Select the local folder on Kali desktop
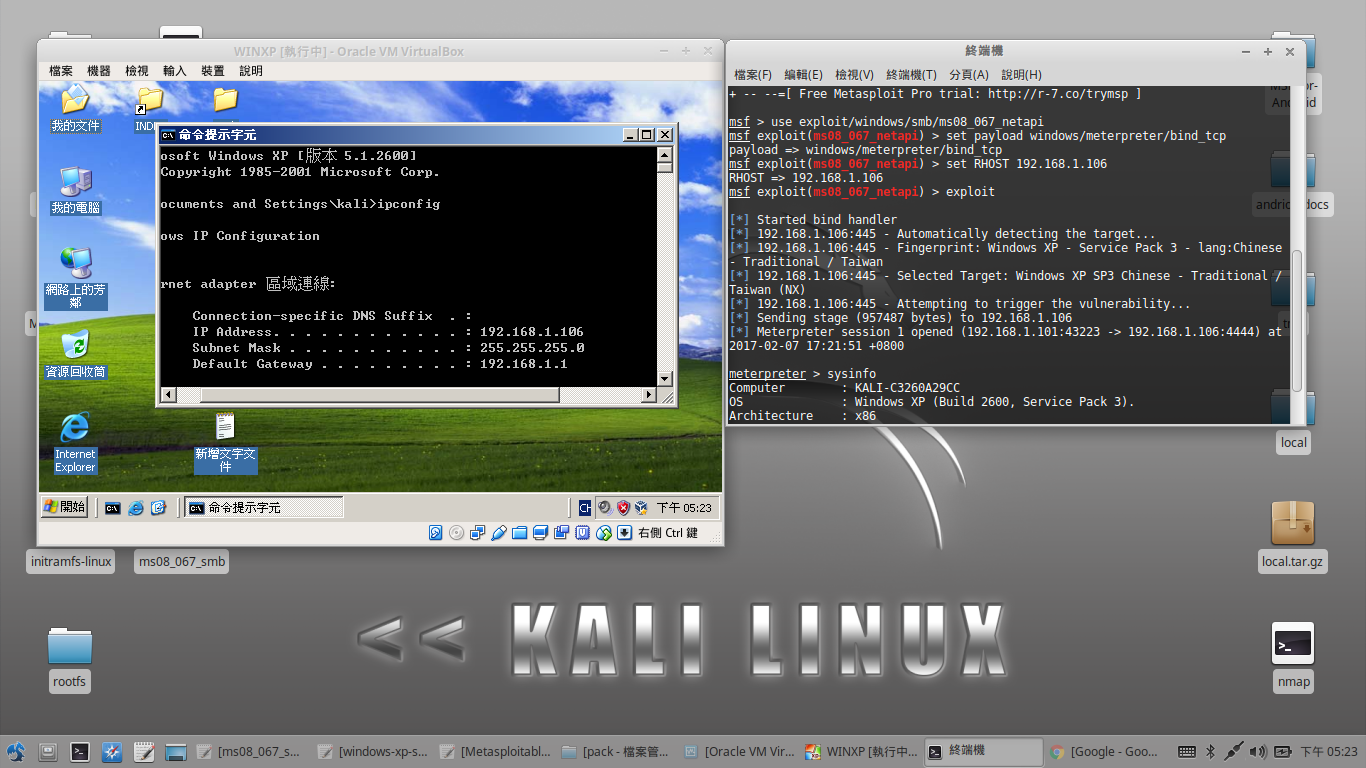The height and width of the screenshot is (768, 1366). point(1293,420)
